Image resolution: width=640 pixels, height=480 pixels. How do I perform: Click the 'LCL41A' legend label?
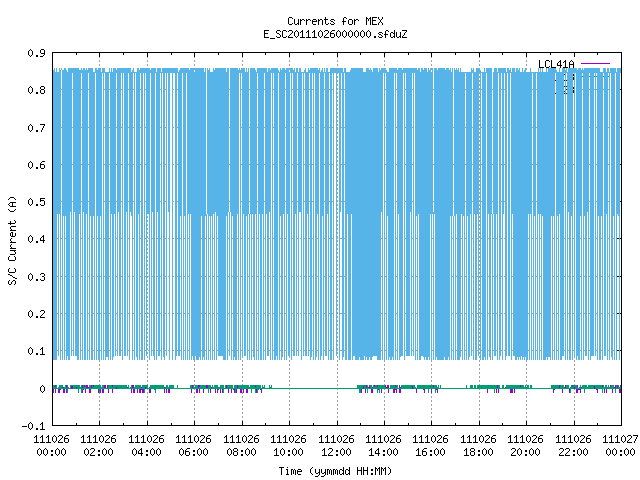coord(556,64)
